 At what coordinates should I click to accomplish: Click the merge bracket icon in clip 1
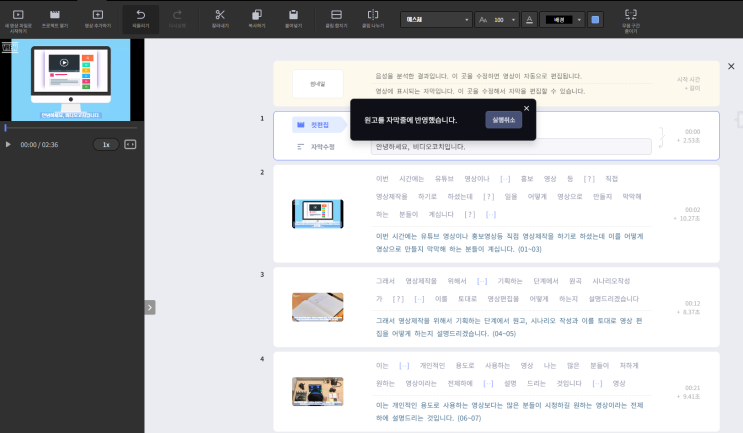tap(661, 137)
